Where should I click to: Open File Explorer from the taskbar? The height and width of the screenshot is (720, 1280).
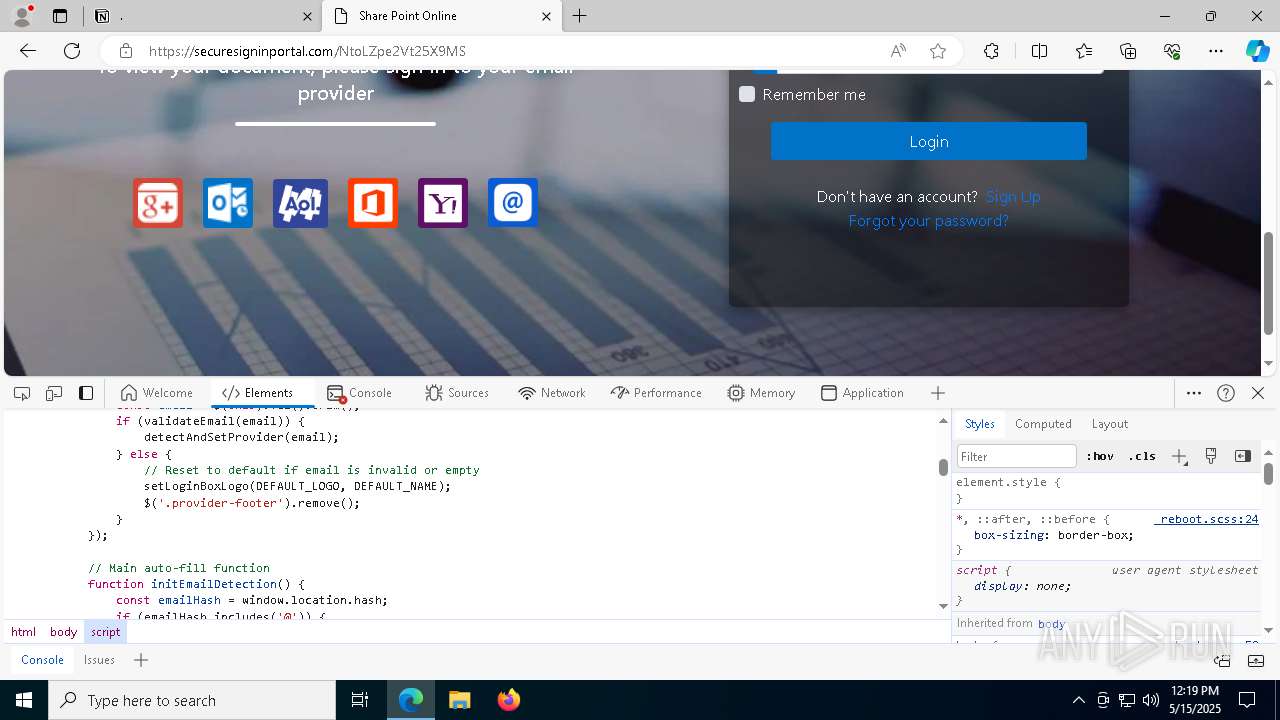459,700
